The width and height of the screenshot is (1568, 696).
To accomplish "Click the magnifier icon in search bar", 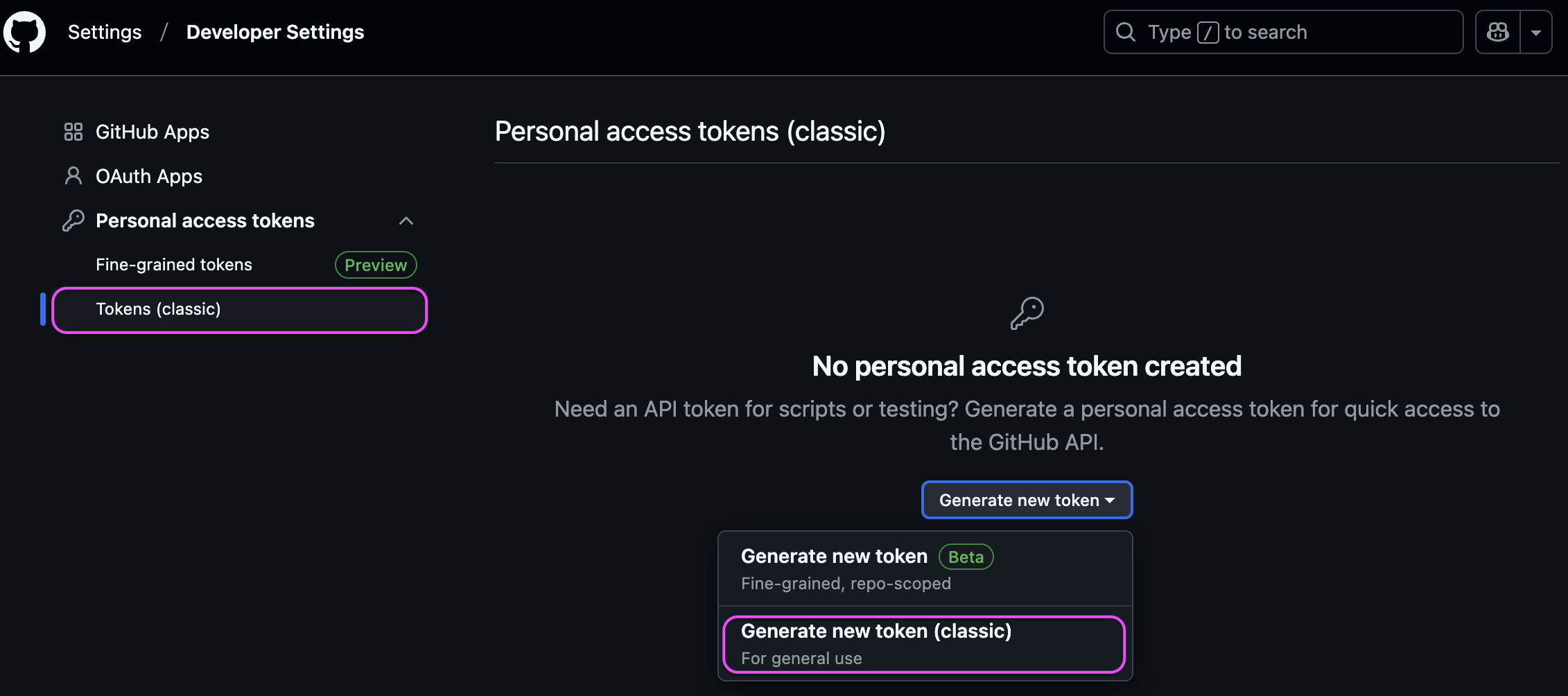I will [x=1126, y=32].
